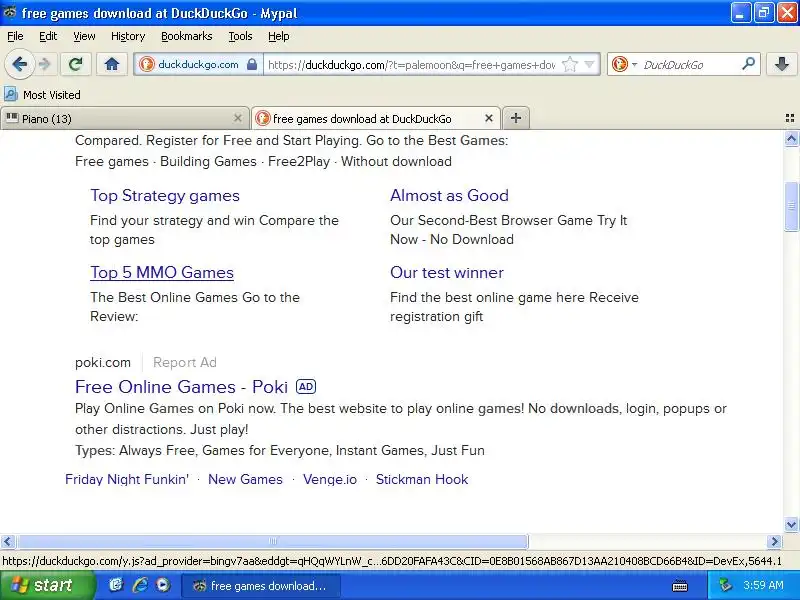Open the Tools menu
This screenshot has height=600, width=800.
240,36
